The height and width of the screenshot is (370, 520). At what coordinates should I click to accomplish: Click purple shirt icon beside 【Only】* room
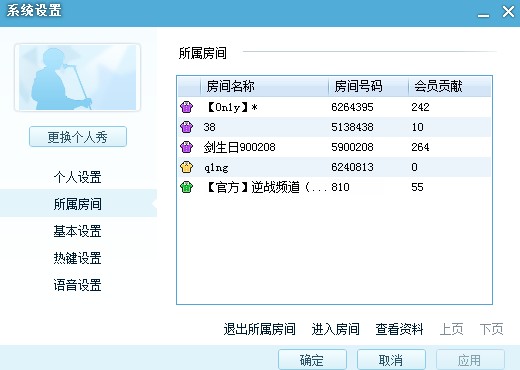[186, 107]
